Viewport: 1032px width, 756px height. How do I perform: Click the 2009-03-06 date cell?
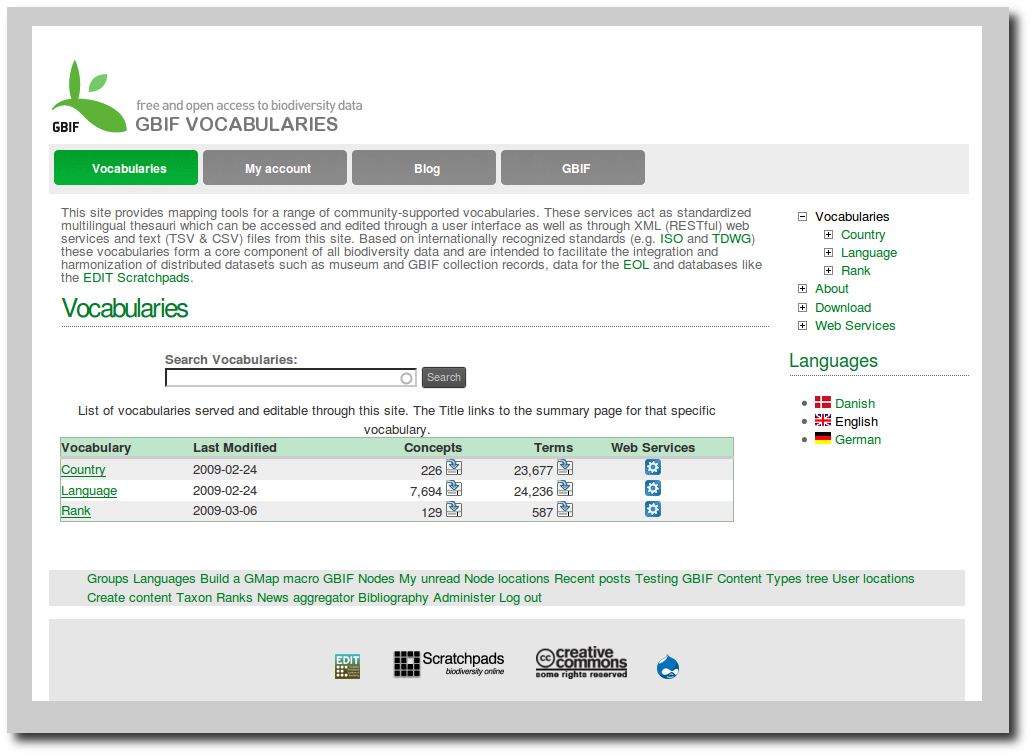(224, 511)
